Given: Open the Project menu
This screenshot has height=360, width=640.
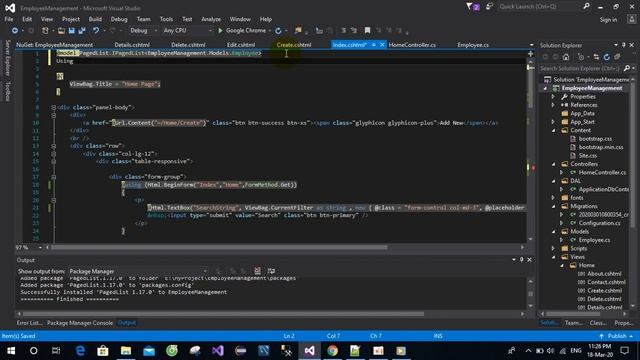Looking at the screenshot, I should pos(71,19).
